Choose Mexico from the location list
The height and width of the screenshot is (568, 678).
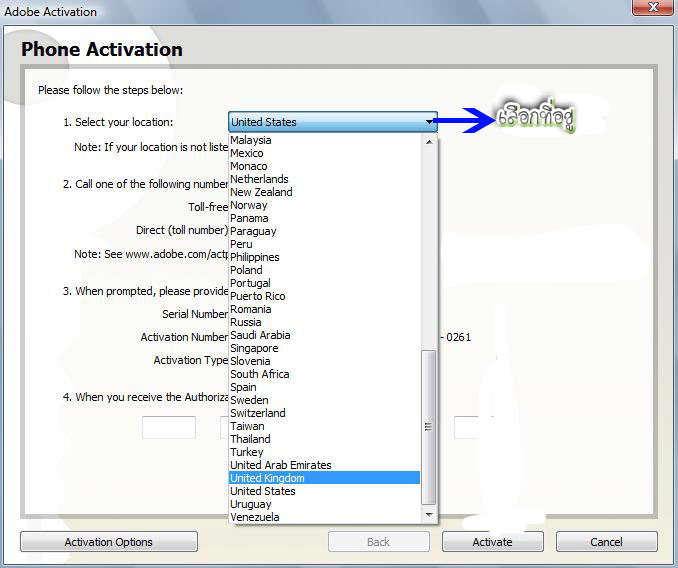point(325,153)
